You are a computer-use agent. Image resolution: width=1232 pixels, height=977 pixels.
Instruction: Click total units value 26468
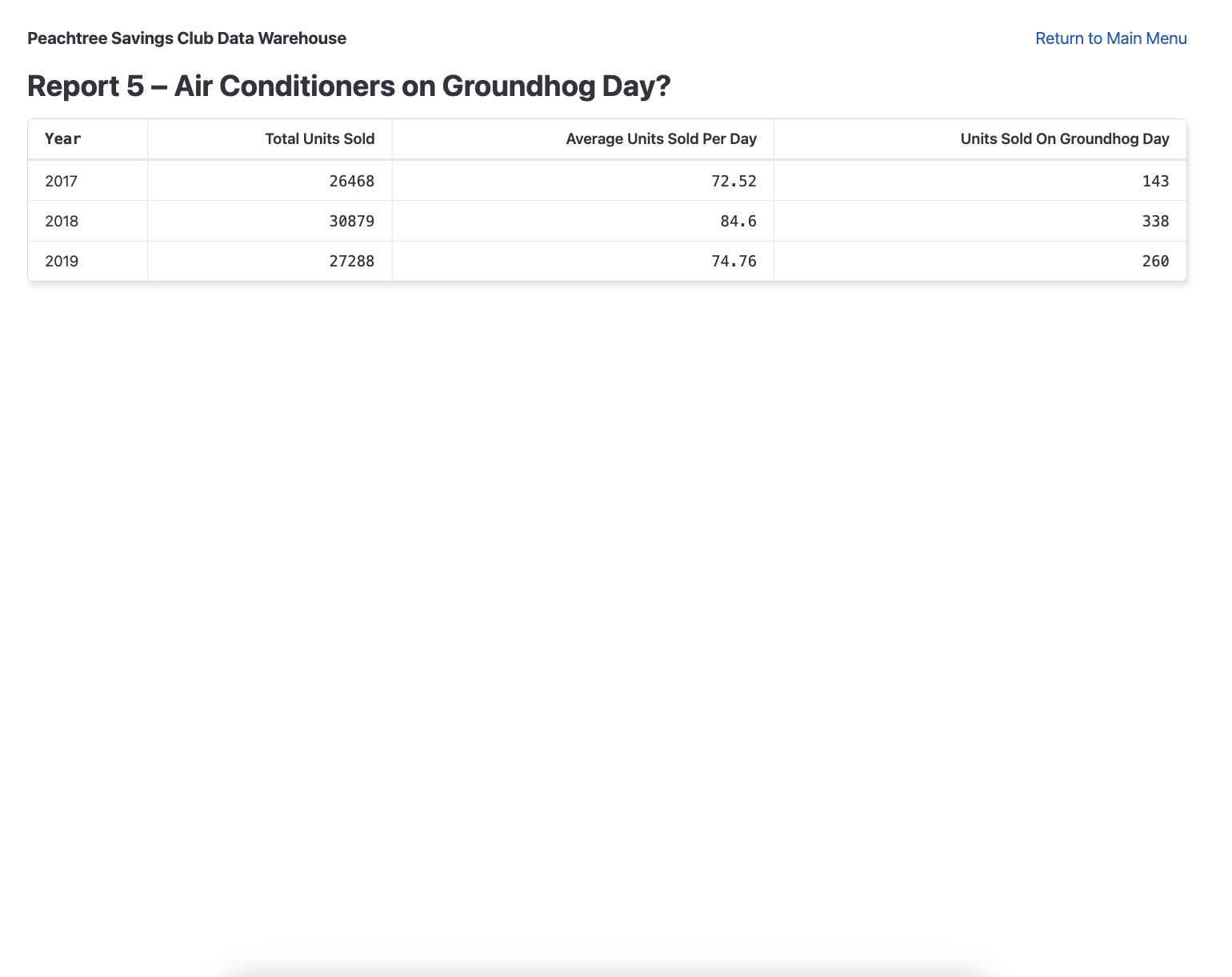pos(351,181)
